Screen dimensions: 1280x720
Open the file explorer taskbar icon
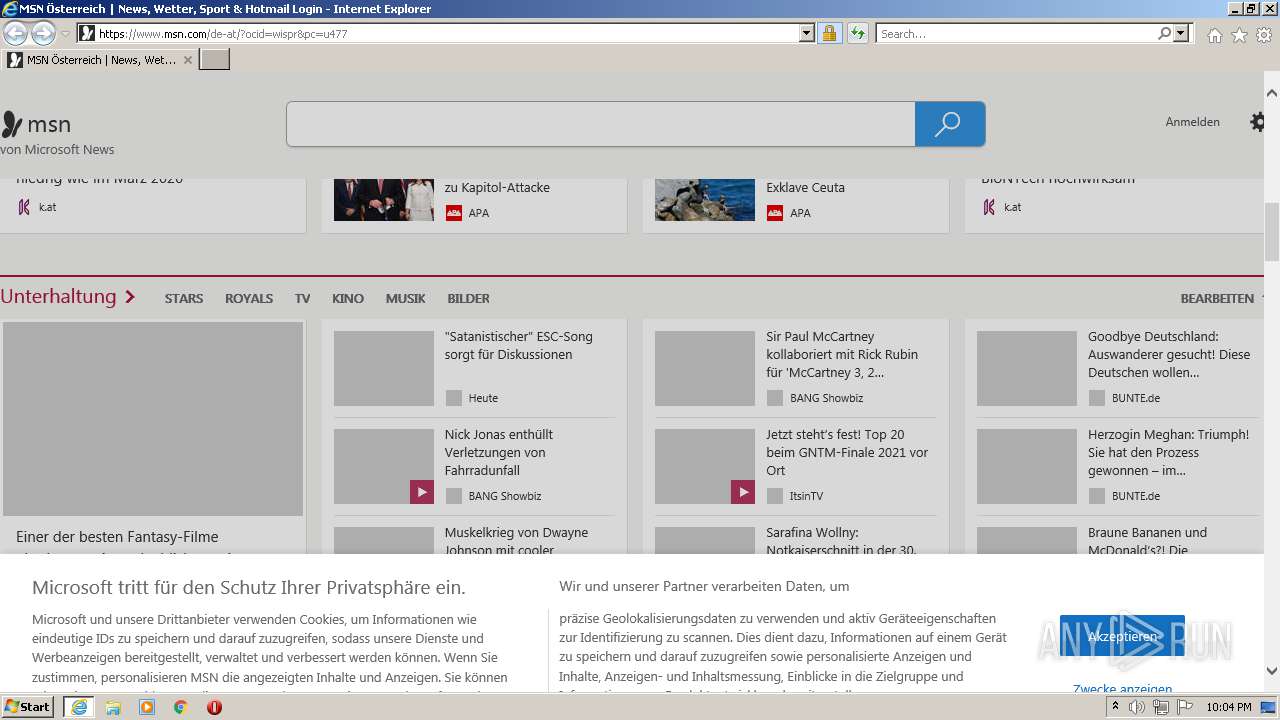point(113,707)
